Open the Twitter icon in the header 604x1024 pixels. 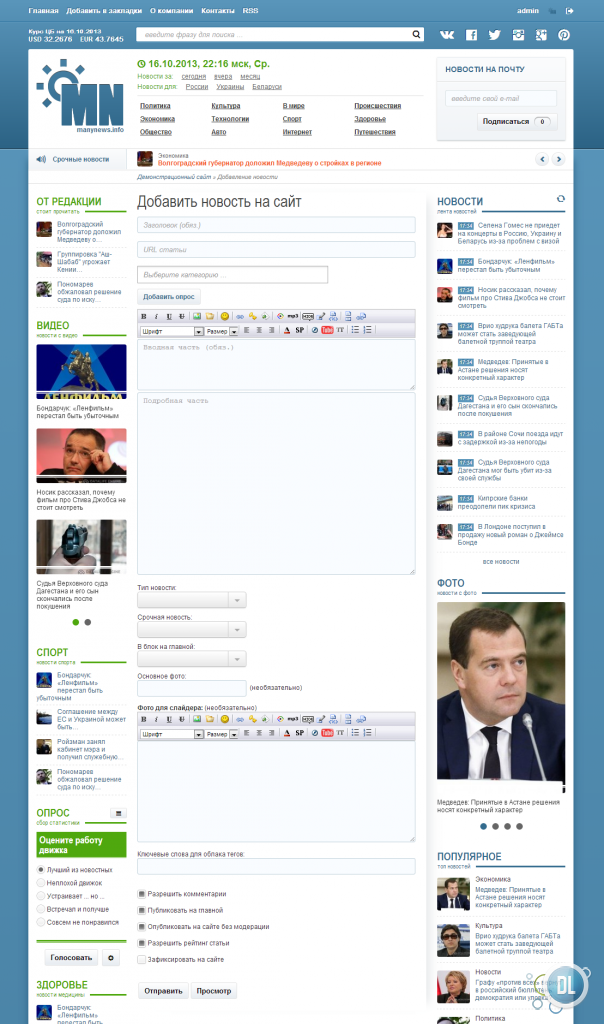pos(494,35)
